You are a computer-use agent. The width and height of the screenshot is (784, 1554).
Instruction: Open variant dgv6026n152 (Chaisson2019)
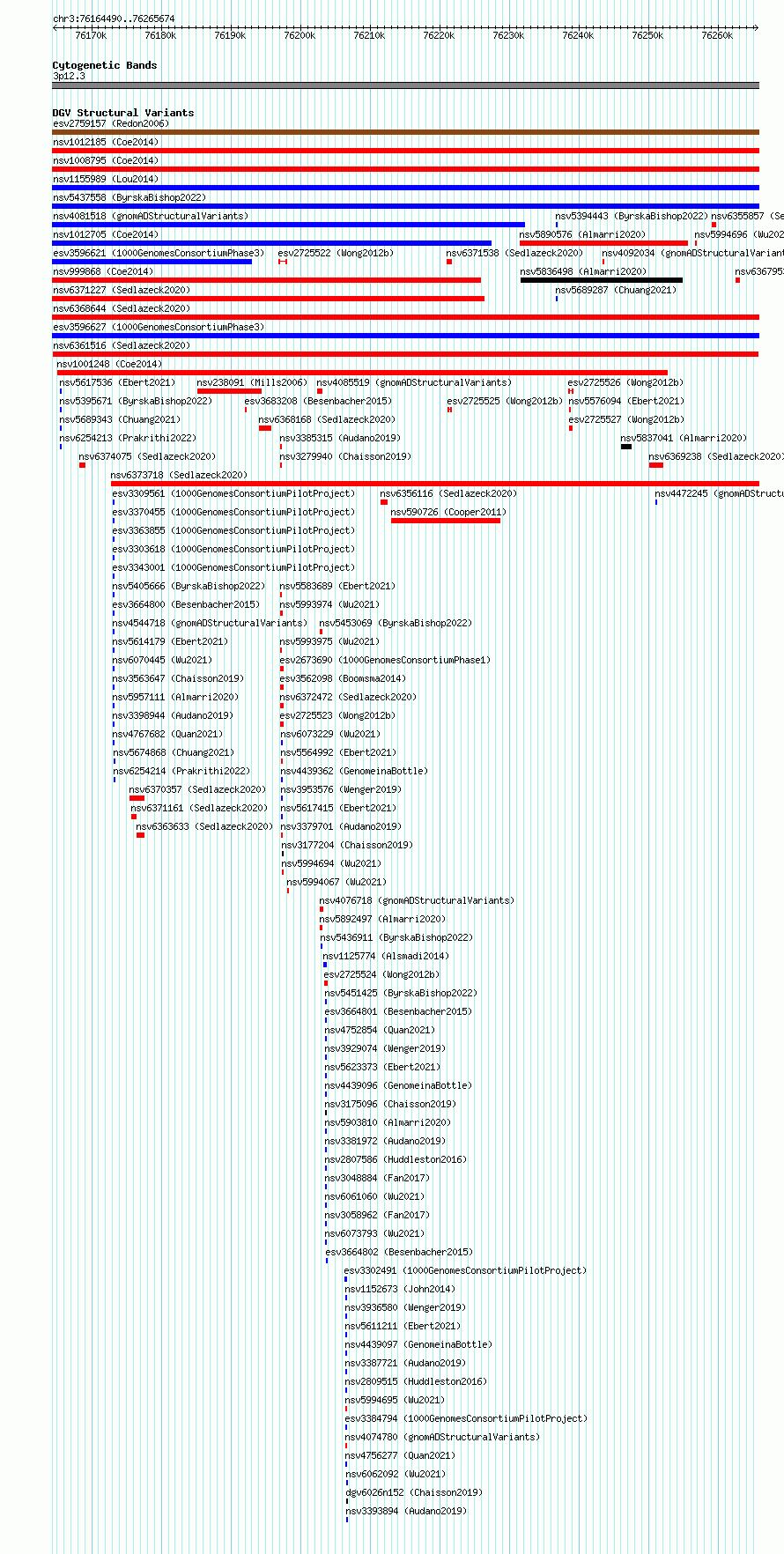pos(414,1493)
